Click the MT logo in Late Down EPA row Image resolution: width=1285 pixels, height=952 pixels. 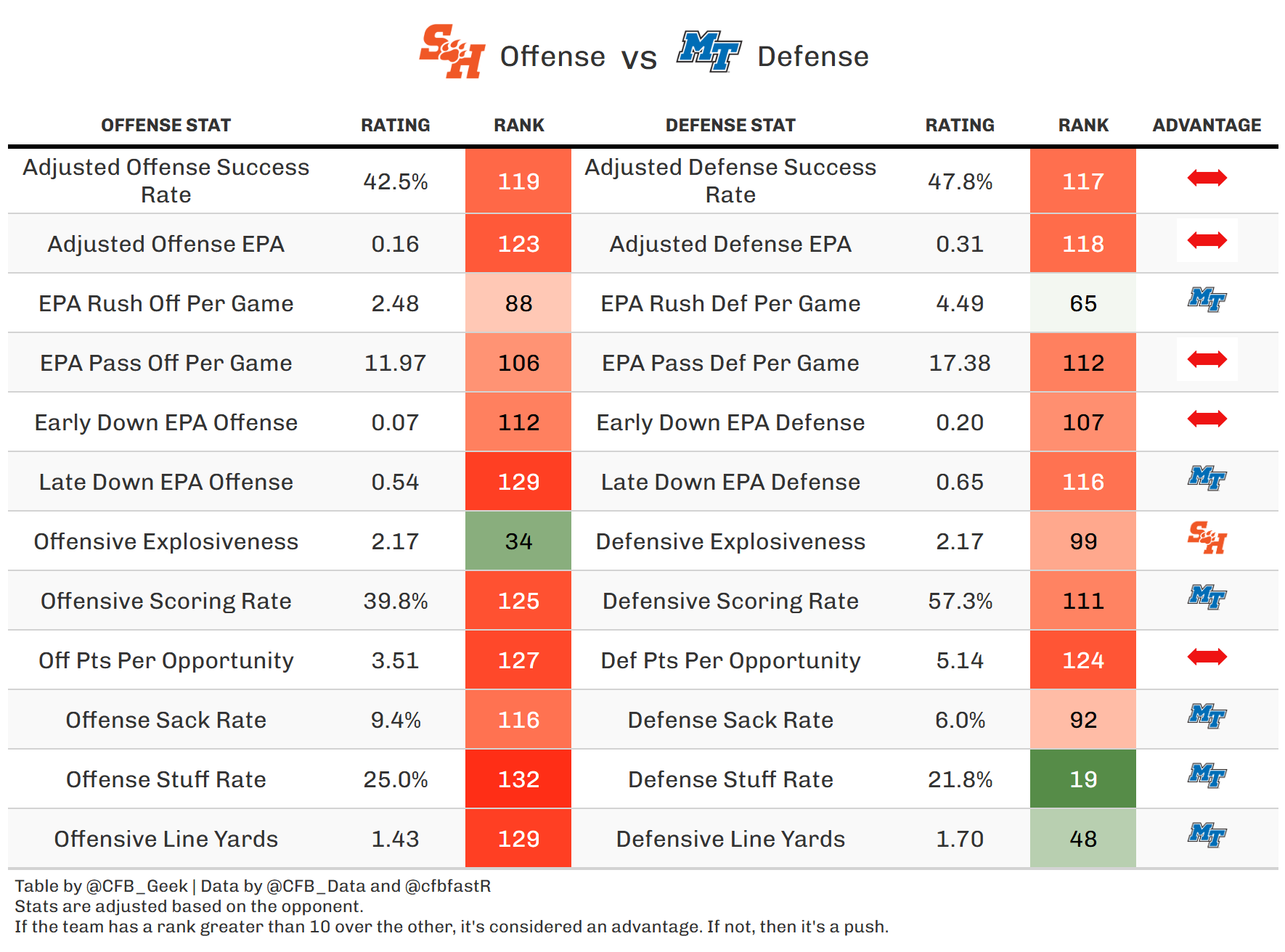pos(1207,477)
